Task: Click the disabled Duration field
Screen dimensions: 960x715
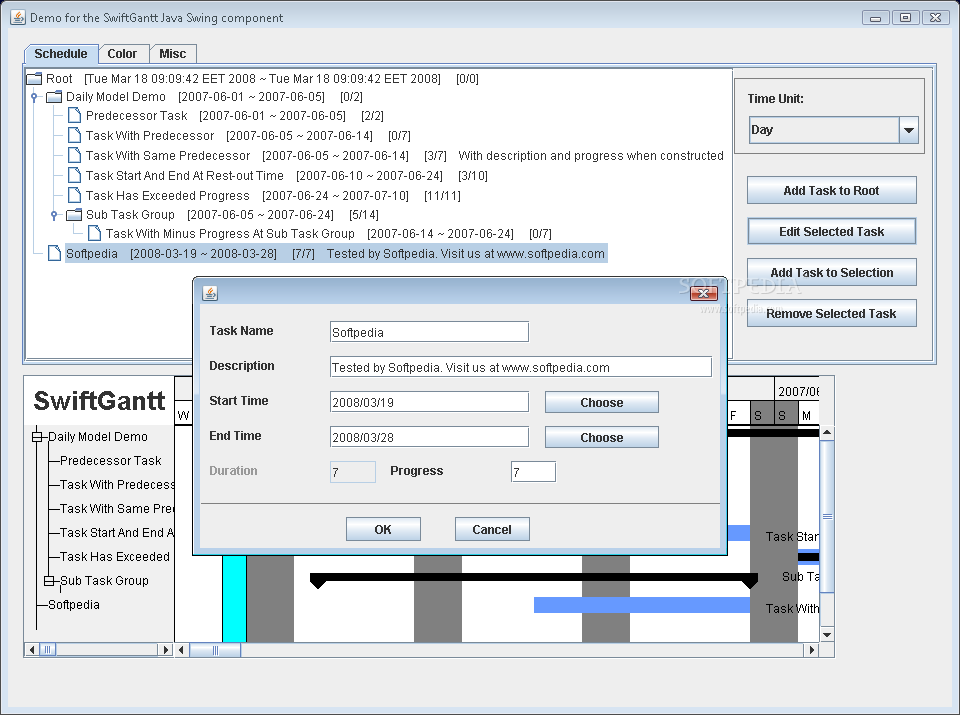Action: pos(353,471)
